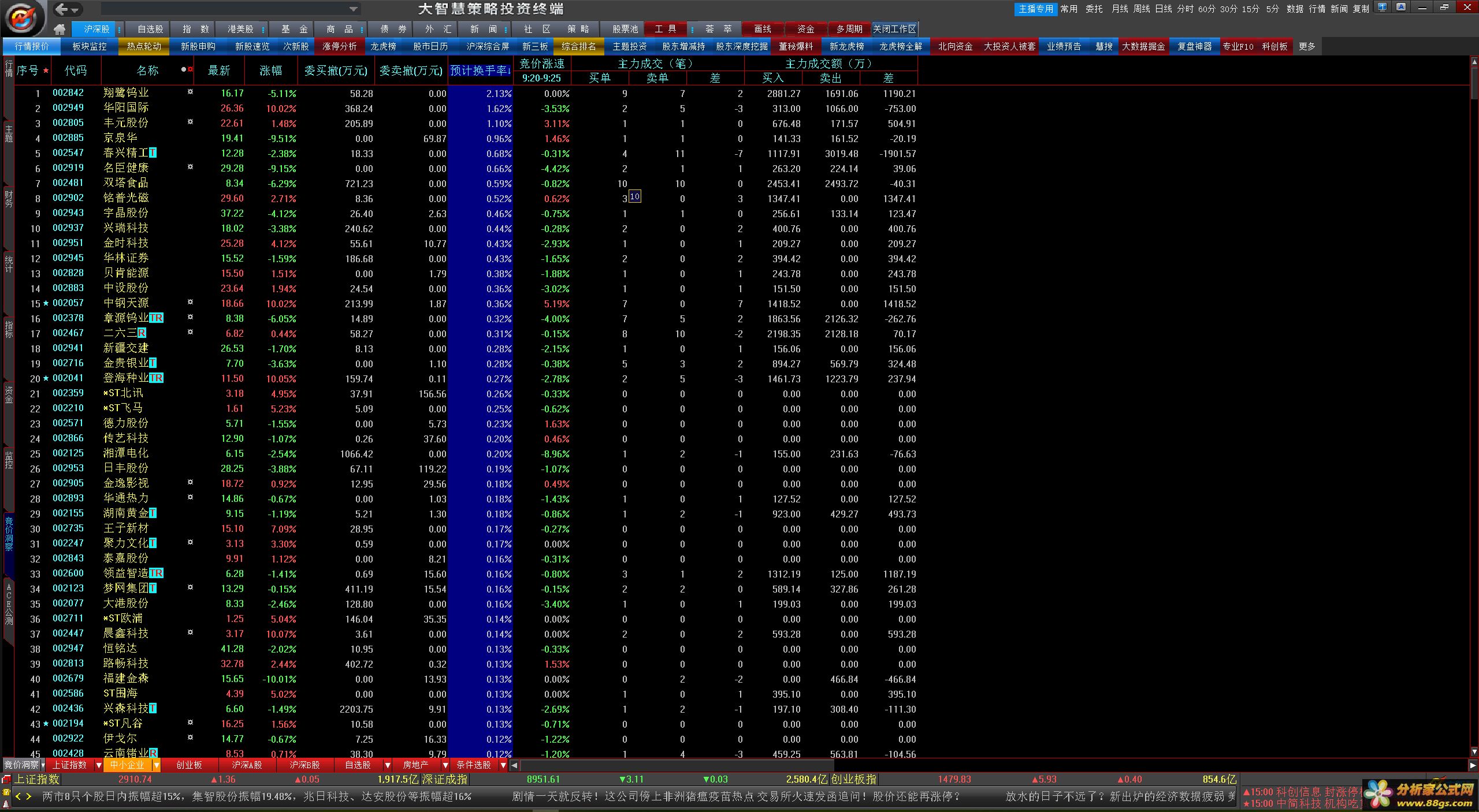The height and width of the screenshot is (812, 1479).
Task: Click the horizontal scrollbar left arrow
Action: (x=514, y=765)
